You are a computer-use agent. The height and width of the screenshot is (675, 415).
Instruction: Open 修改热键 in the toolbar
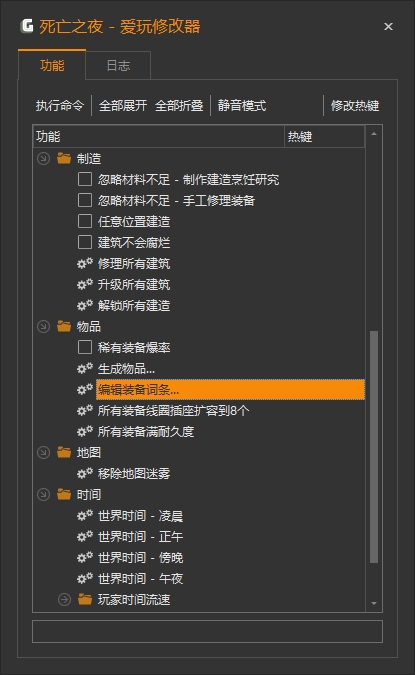[355, 105]
